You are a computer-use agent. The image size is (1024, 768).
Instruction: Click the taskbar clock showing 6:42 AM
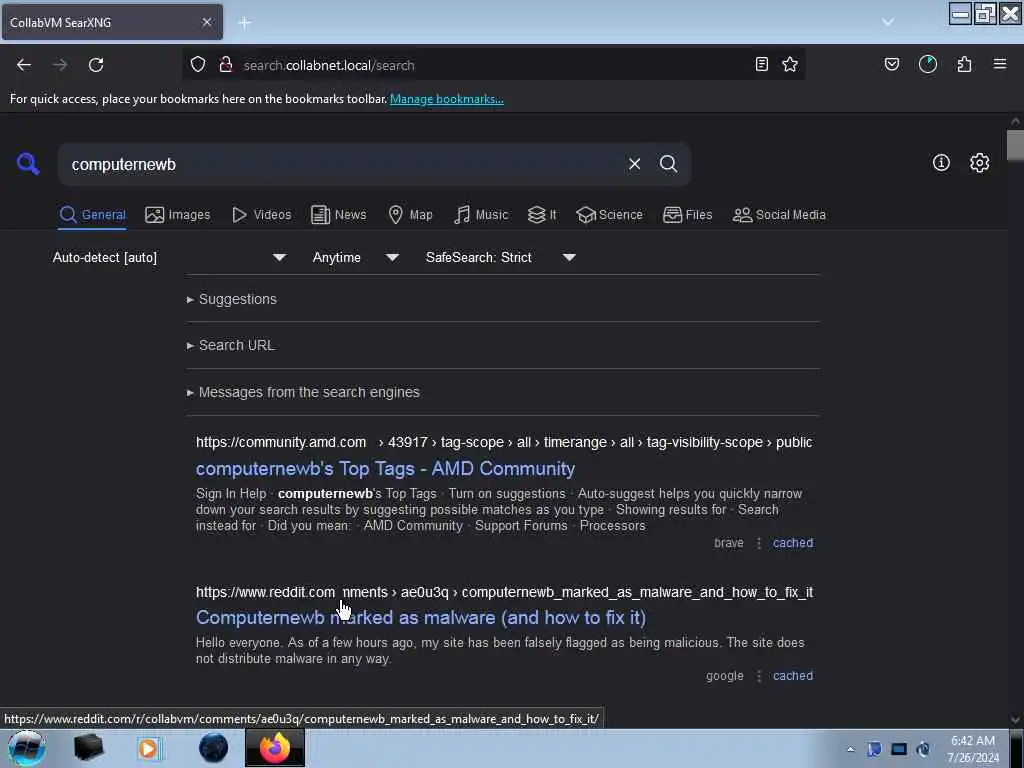(972, 749)
